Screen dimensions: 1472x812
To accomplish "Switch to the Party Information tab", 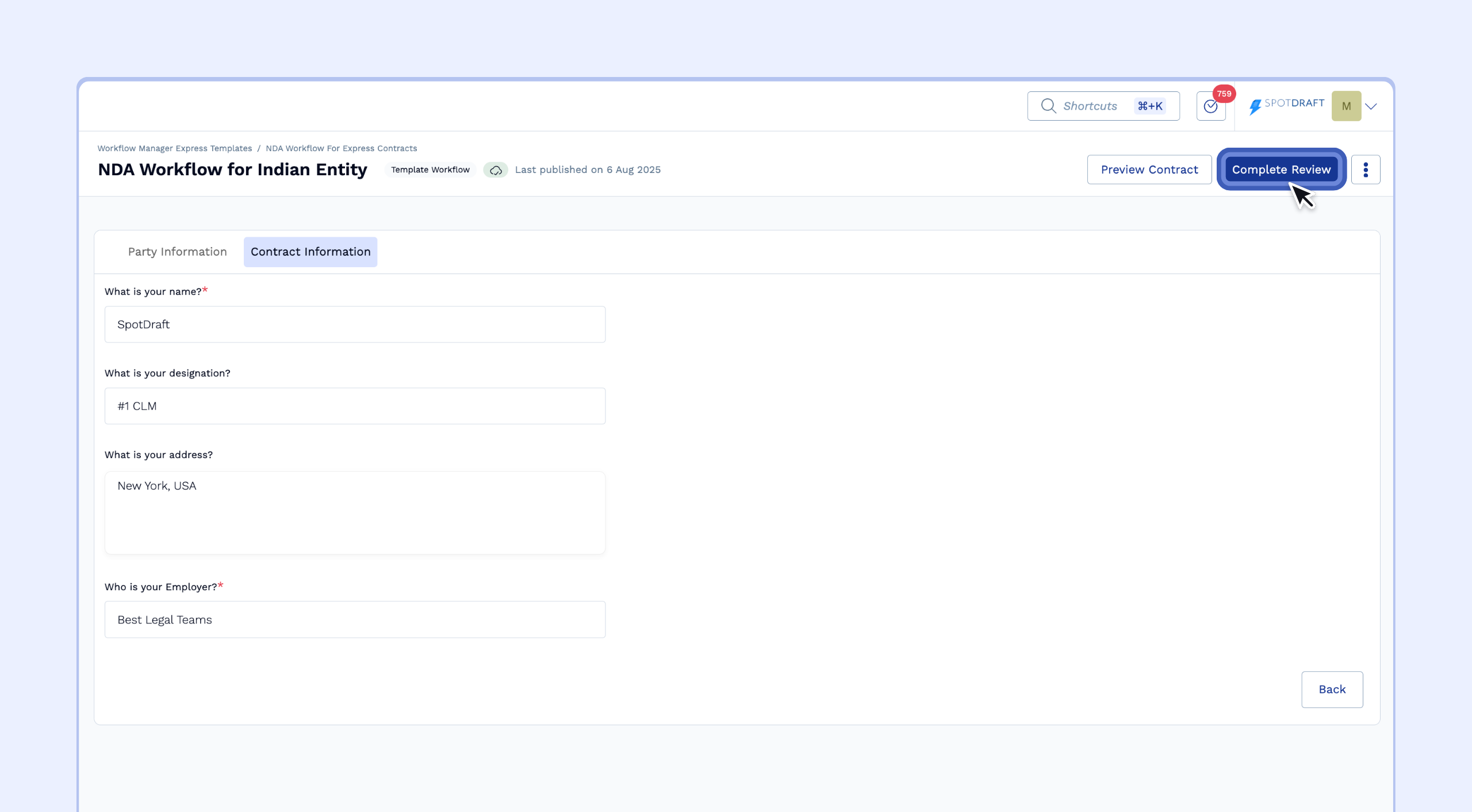I will [x=177, y=252].
